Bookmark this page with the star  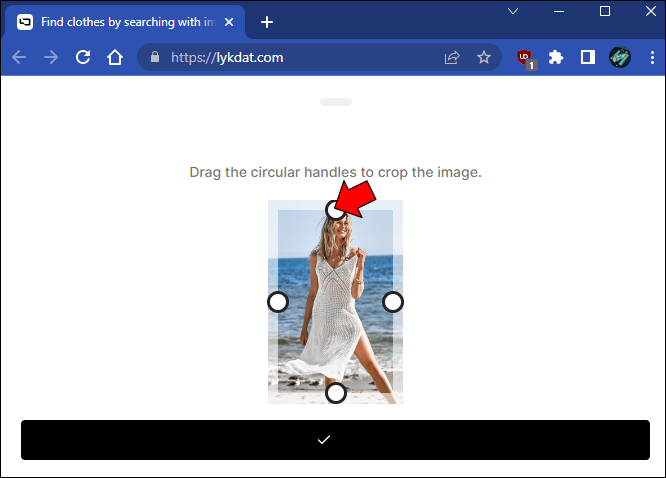483,57
